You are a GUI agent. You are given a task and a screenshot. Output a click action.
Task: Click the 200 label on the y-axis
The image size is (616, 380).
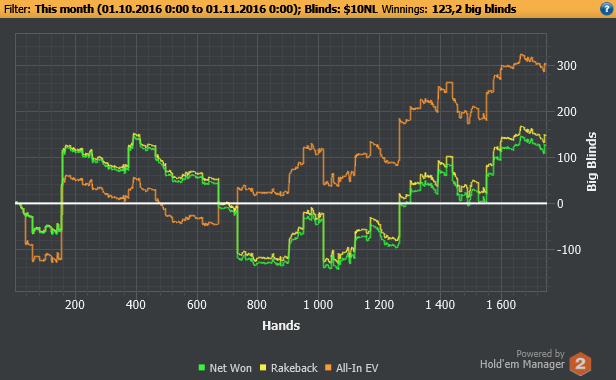point(566,112)
